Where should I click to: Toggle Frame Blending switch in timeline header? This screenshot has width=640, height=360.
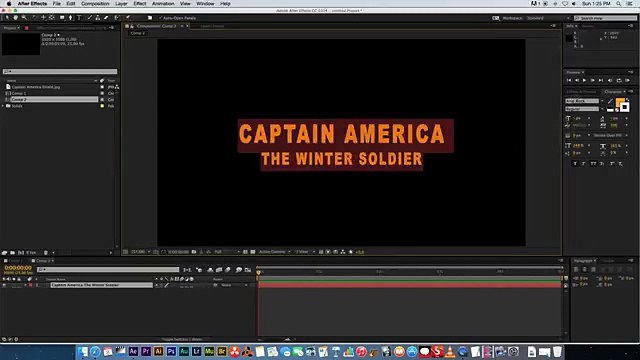(219, 270)
